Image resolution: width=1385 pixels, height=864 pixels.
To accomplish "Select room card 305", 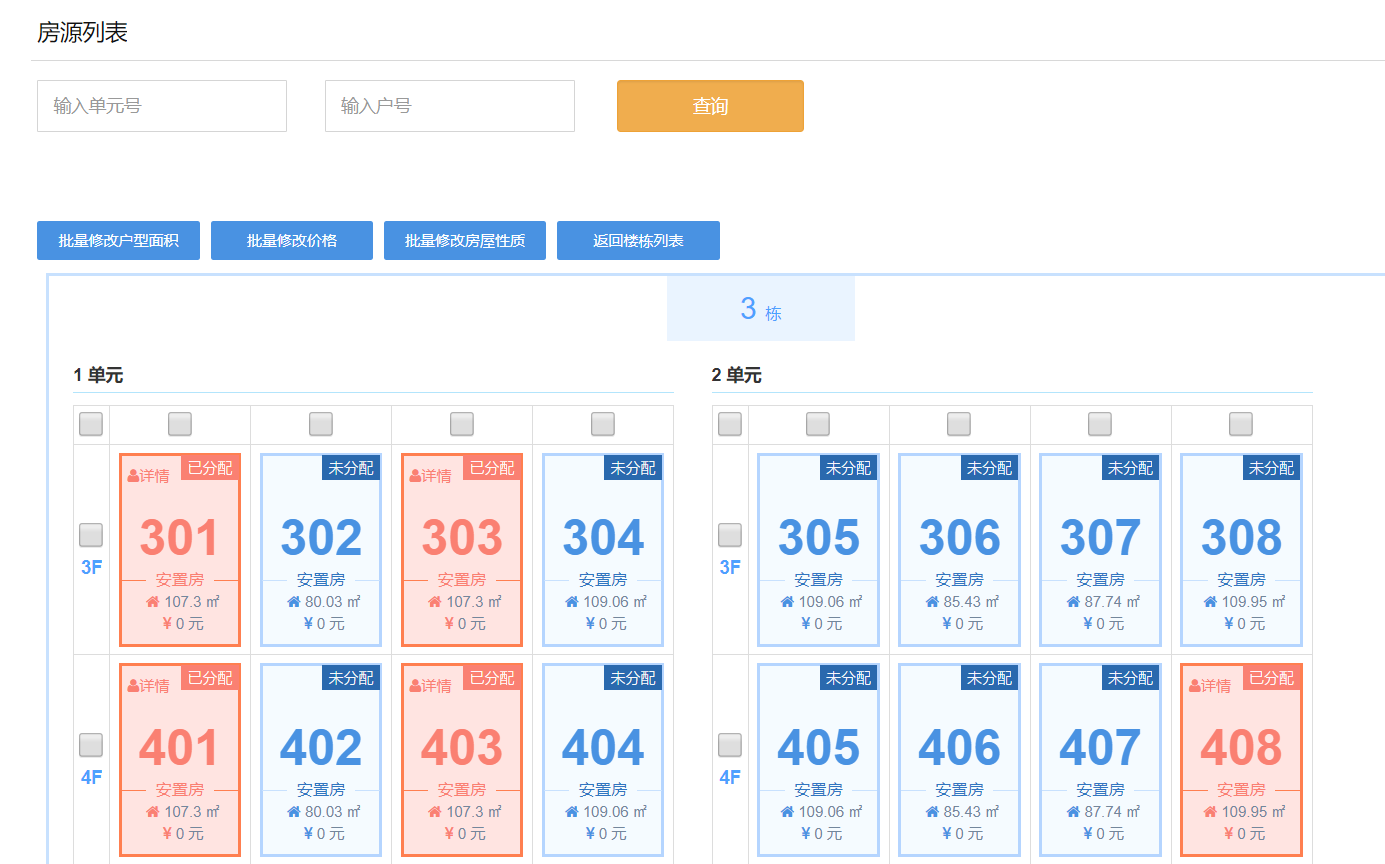I will pyautogui.click(x=818, y=550).
